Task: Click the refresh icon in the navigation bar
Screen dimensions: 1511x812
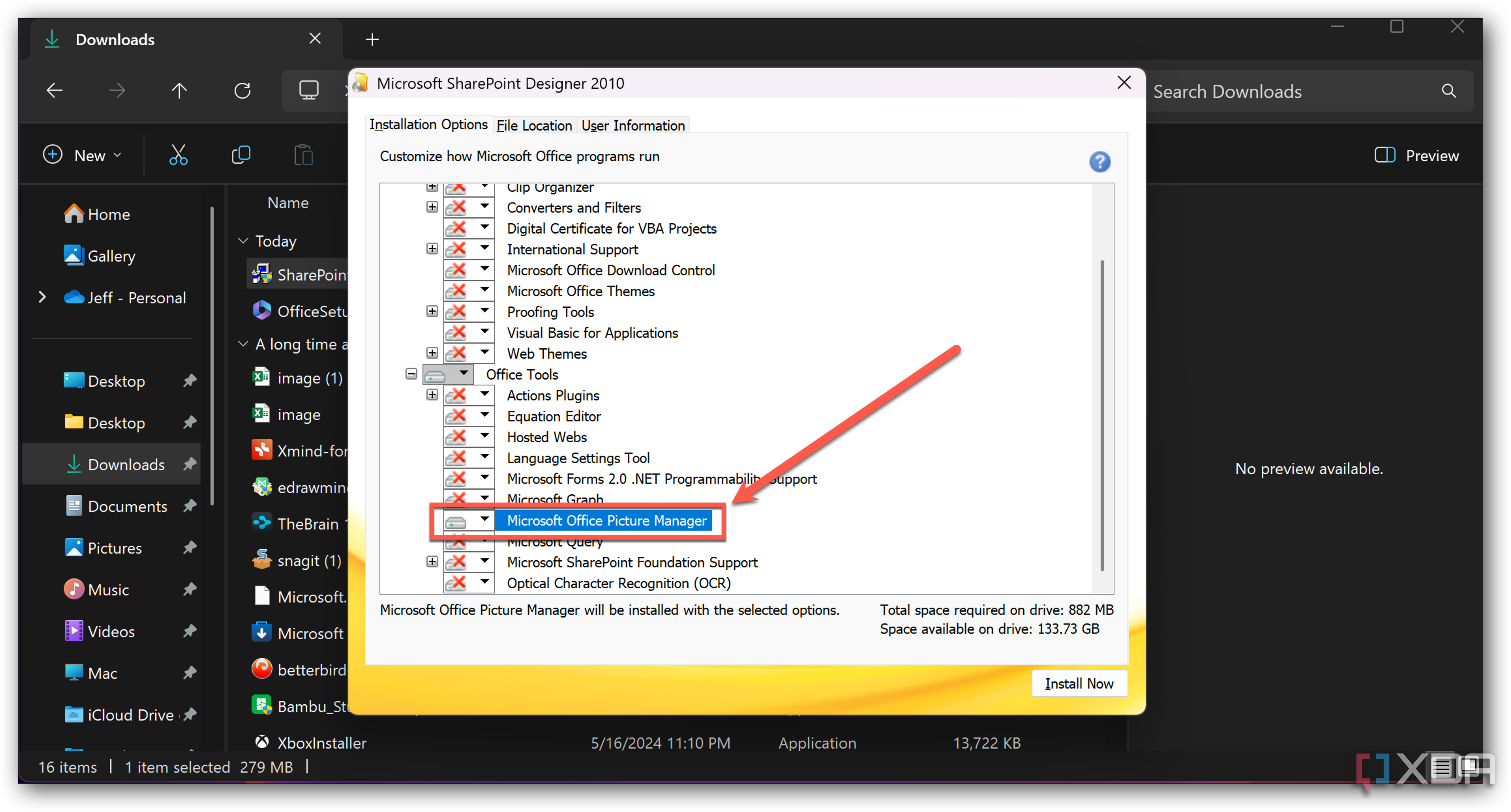Action: point(242,90)
